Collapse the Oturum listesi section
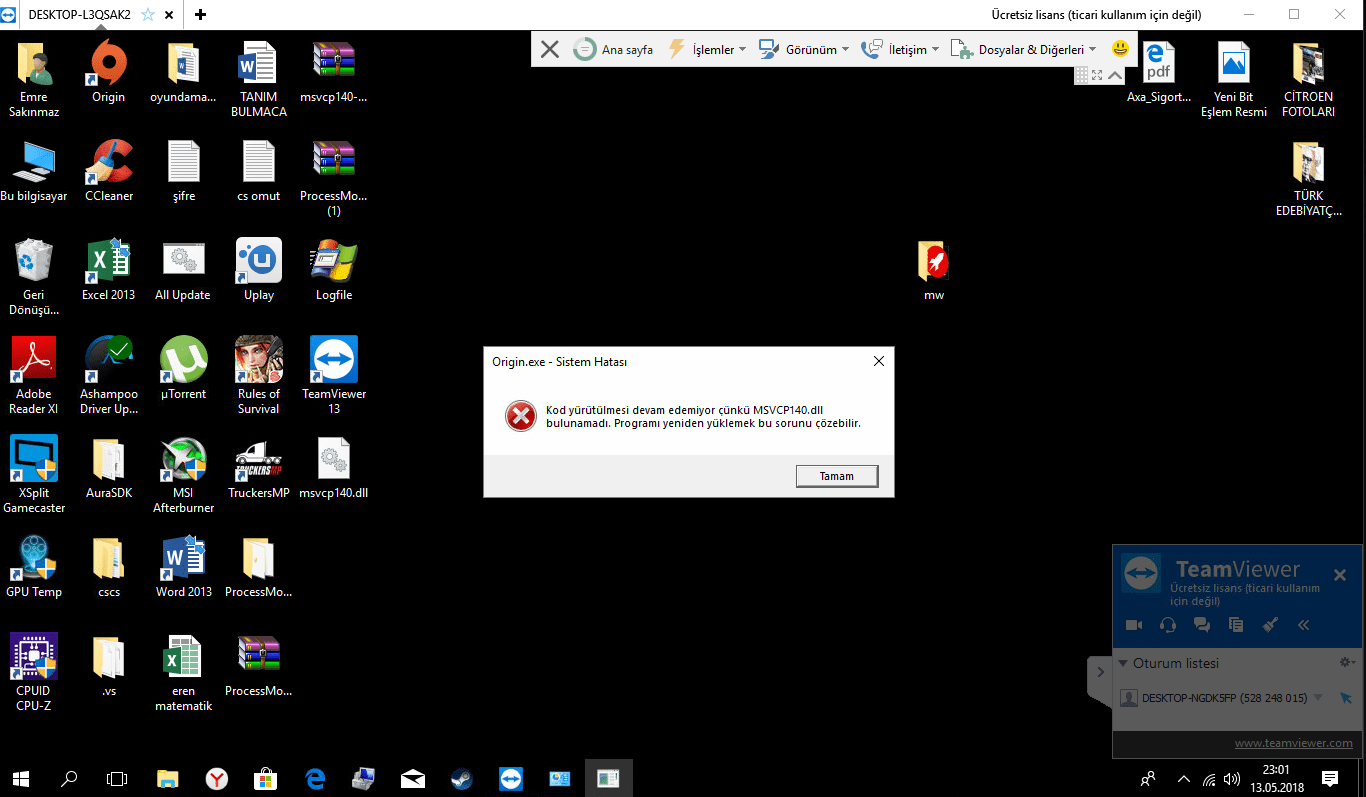 pos(1123,662)
